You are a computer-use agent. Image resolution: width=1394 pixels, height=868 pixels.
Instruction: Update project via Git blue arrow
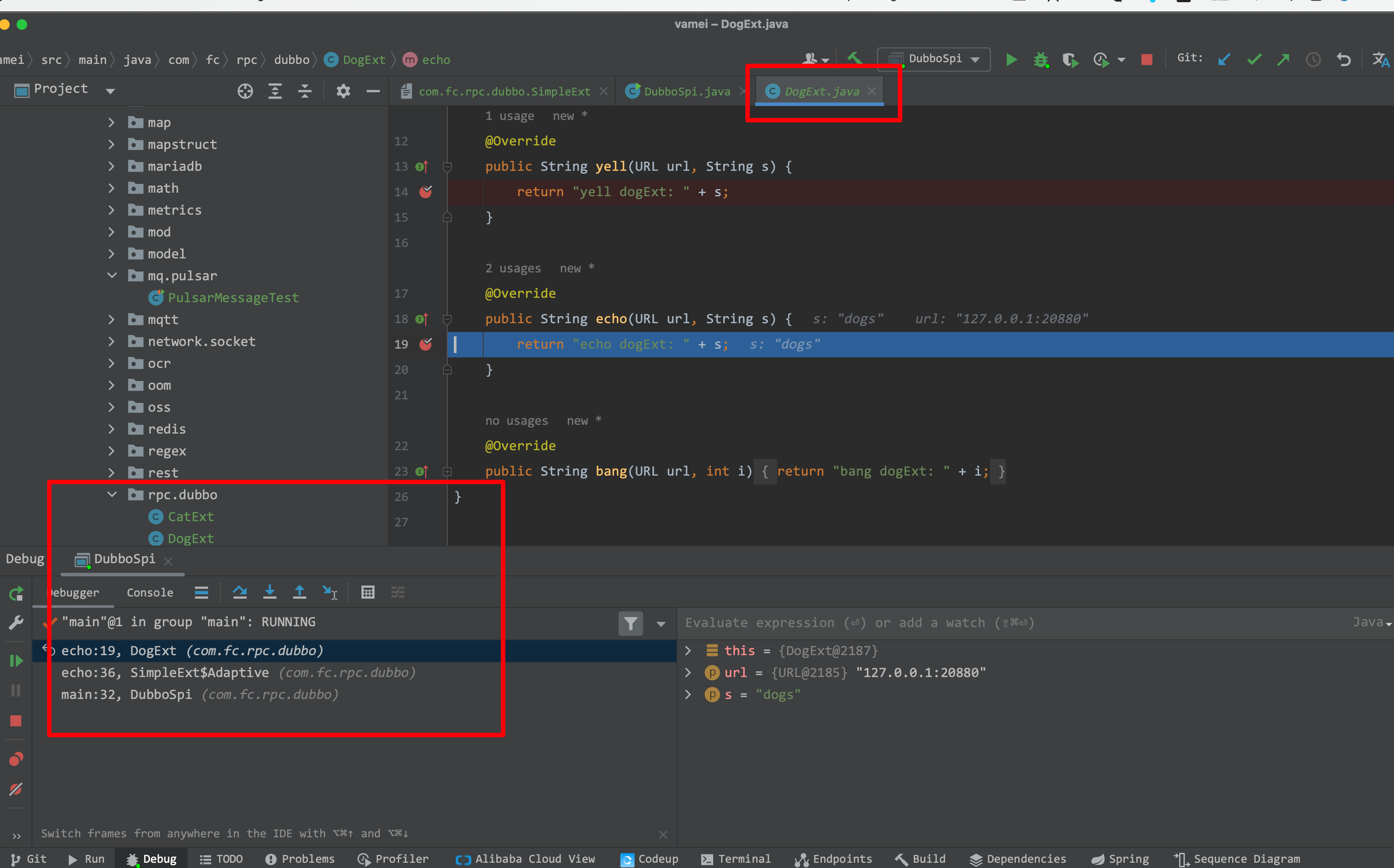[x=1224, y=60]
